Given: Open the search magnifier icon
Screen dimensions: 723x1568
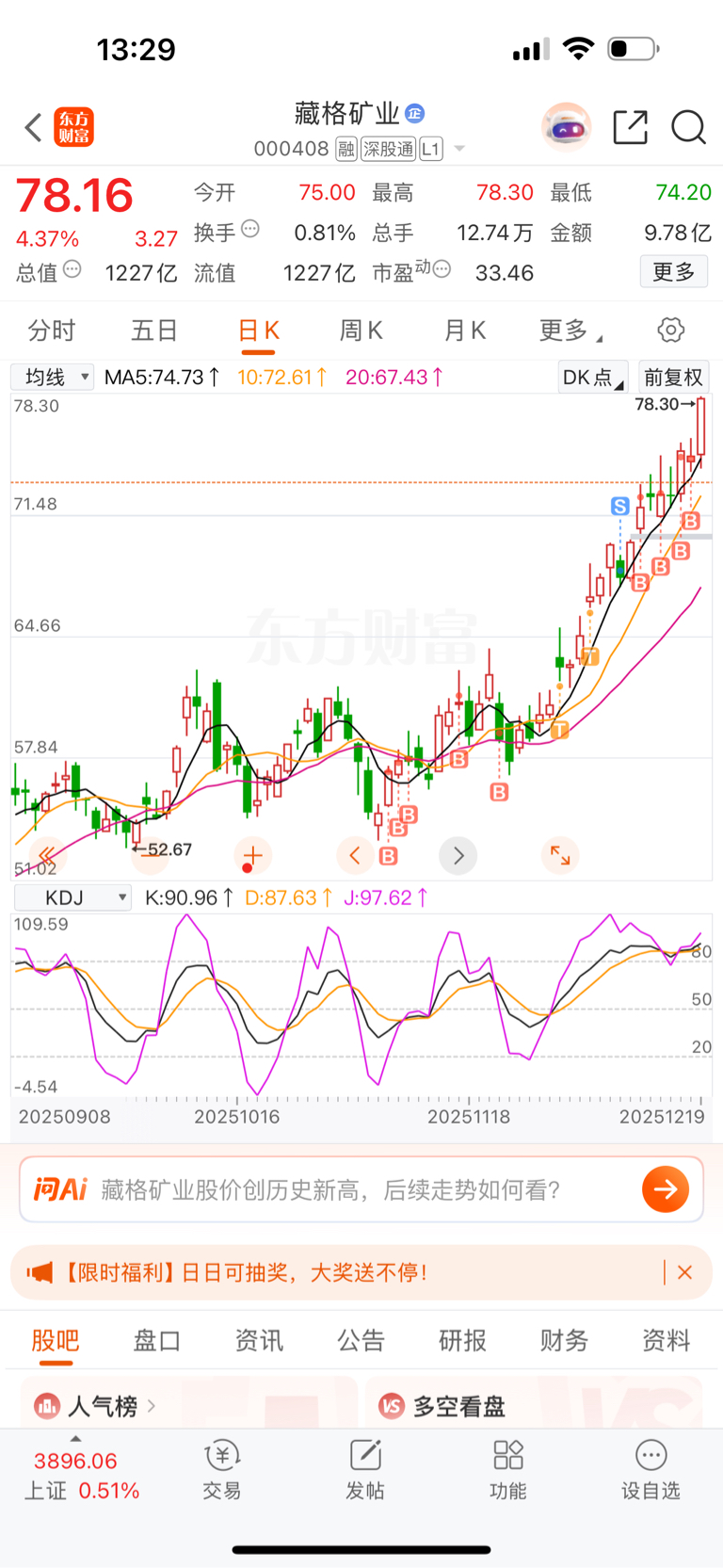Looking at the screenshot, I should [x=688, y=127].
